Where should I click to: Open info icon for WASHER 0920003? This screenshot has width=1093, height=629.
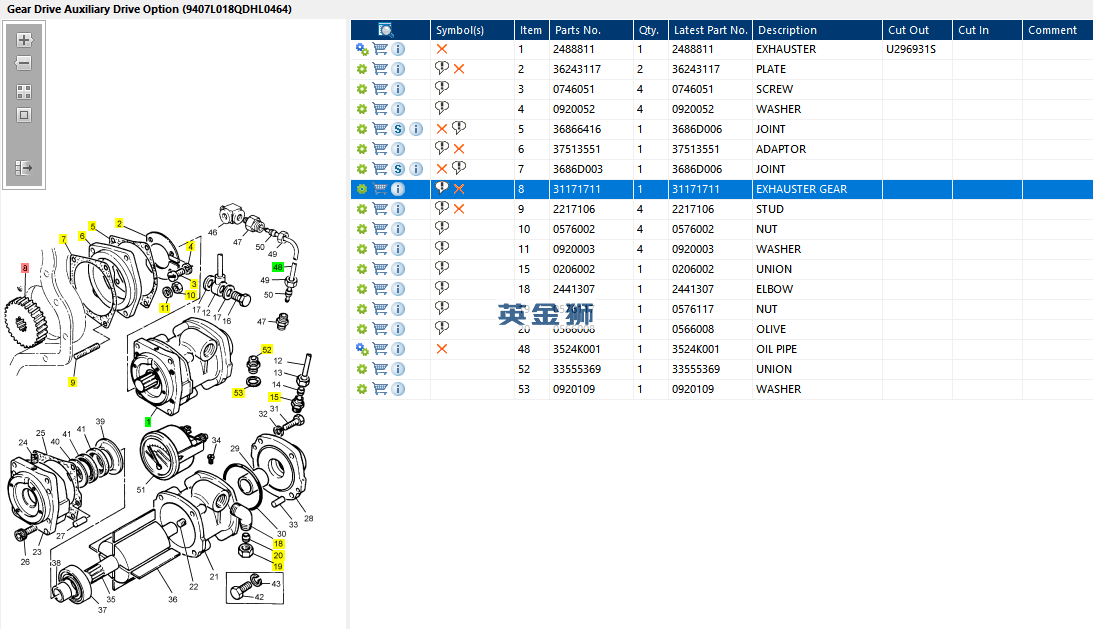tap(398, 249)
